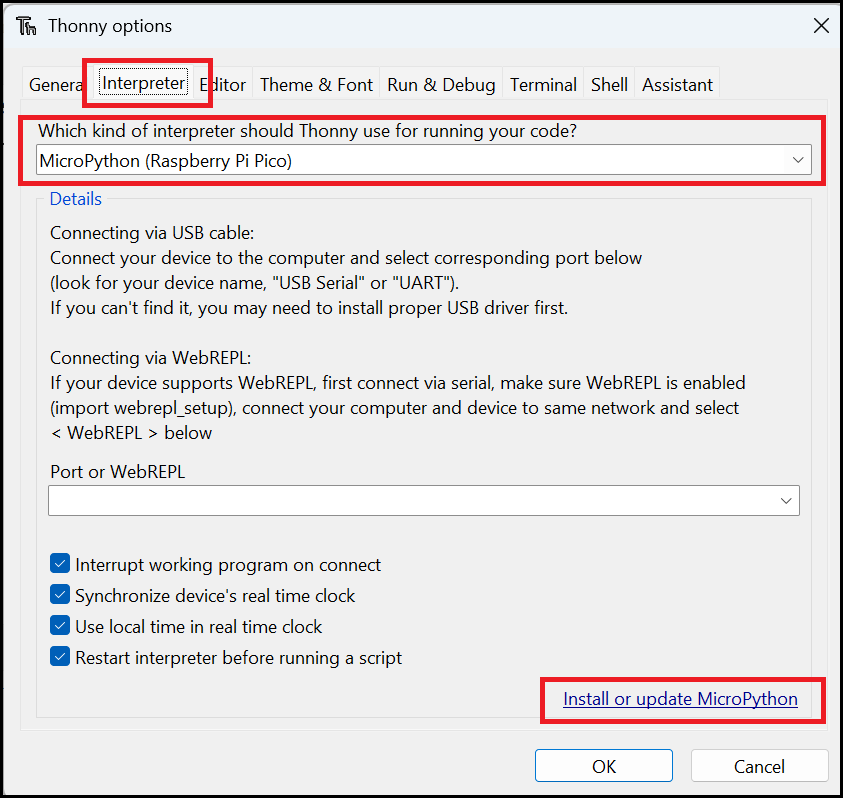Image resolution: width=843 pixels, height=798 pixels.
Task: Uncheck Interrupt working program on connect
Action: point(60,564)
